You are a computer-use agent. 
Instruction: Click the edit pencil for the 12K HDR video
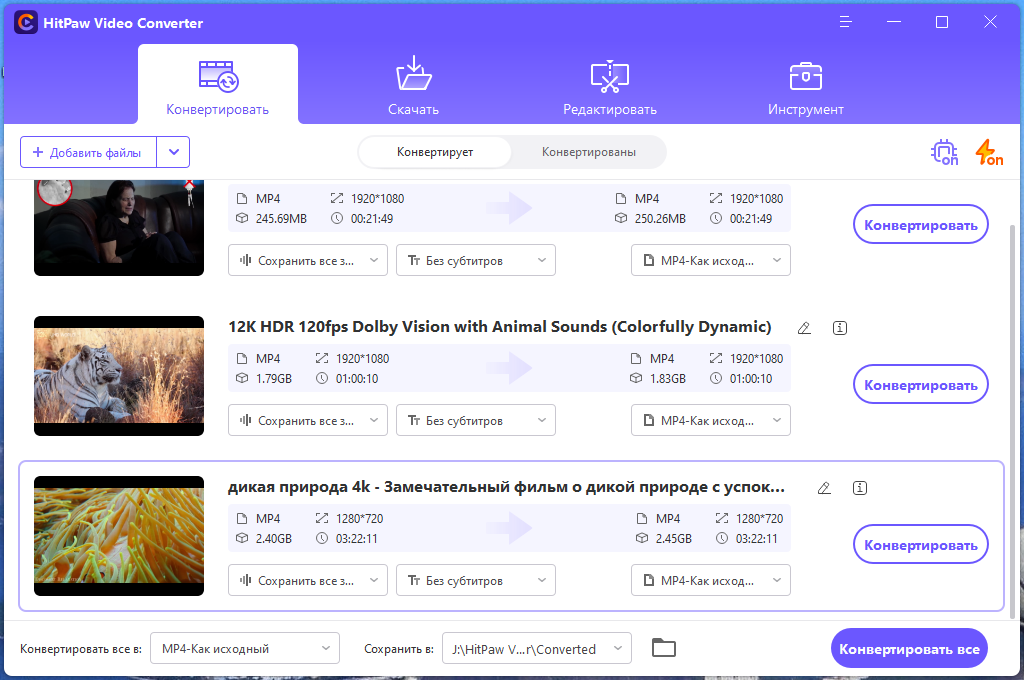pos(805,328)
